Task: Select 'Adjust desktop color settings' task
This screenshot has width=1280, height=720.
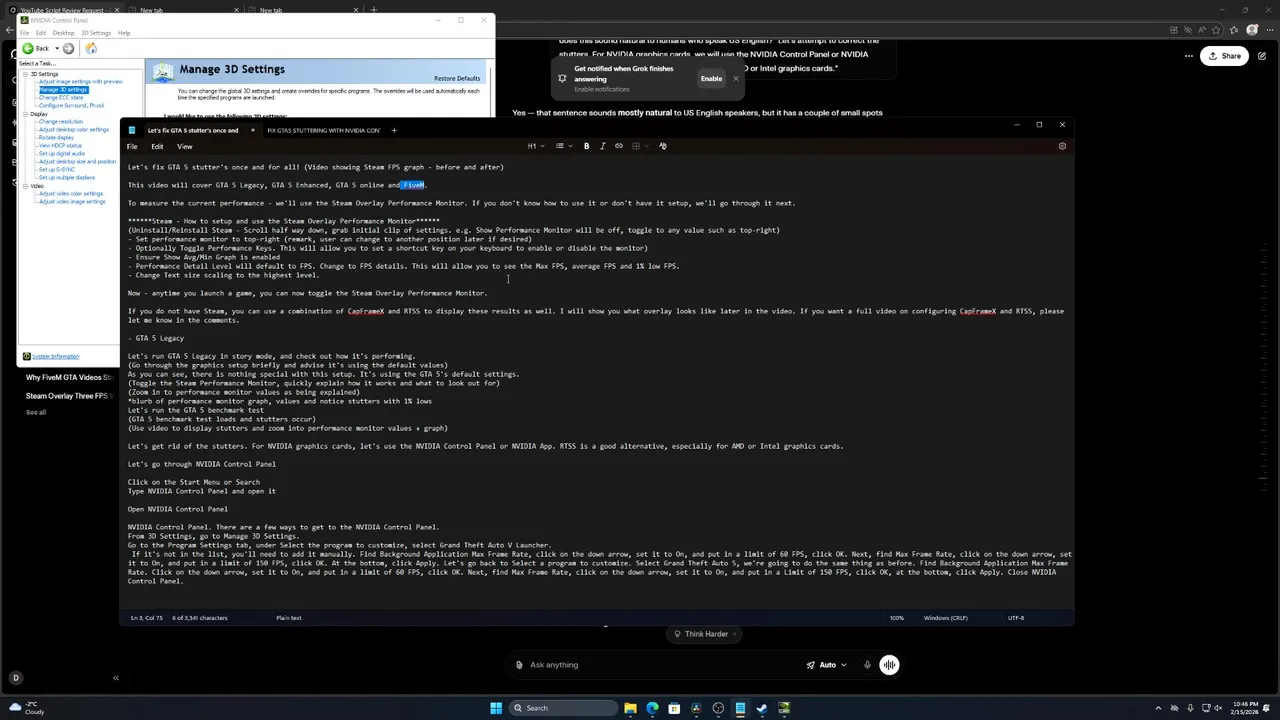Action: coord(74,130)
